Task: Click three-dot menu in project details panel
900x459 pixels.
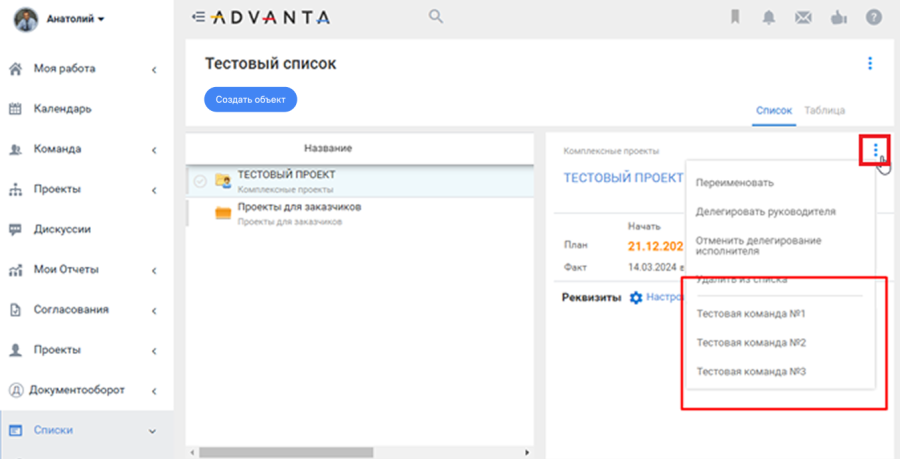Action: (x=875, y=150)
